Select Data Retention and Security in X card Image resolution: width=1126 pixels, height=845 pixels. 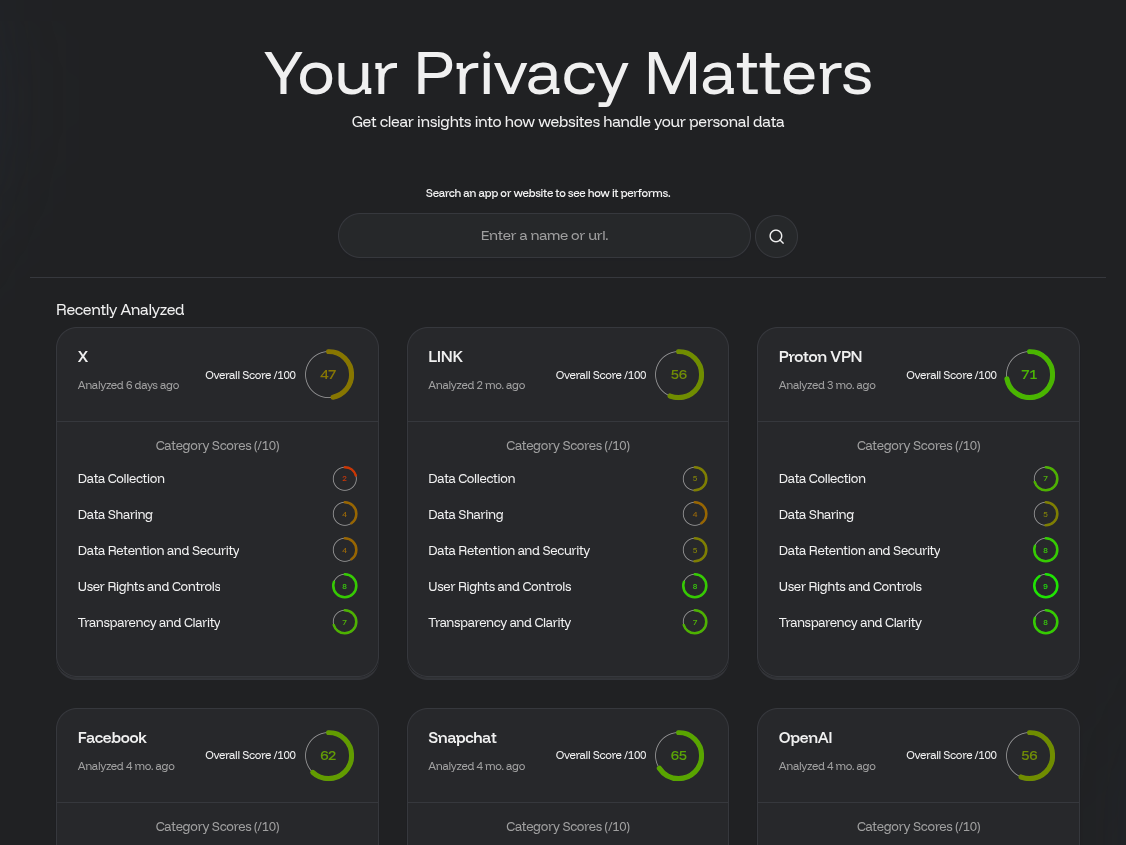[158, 551]
